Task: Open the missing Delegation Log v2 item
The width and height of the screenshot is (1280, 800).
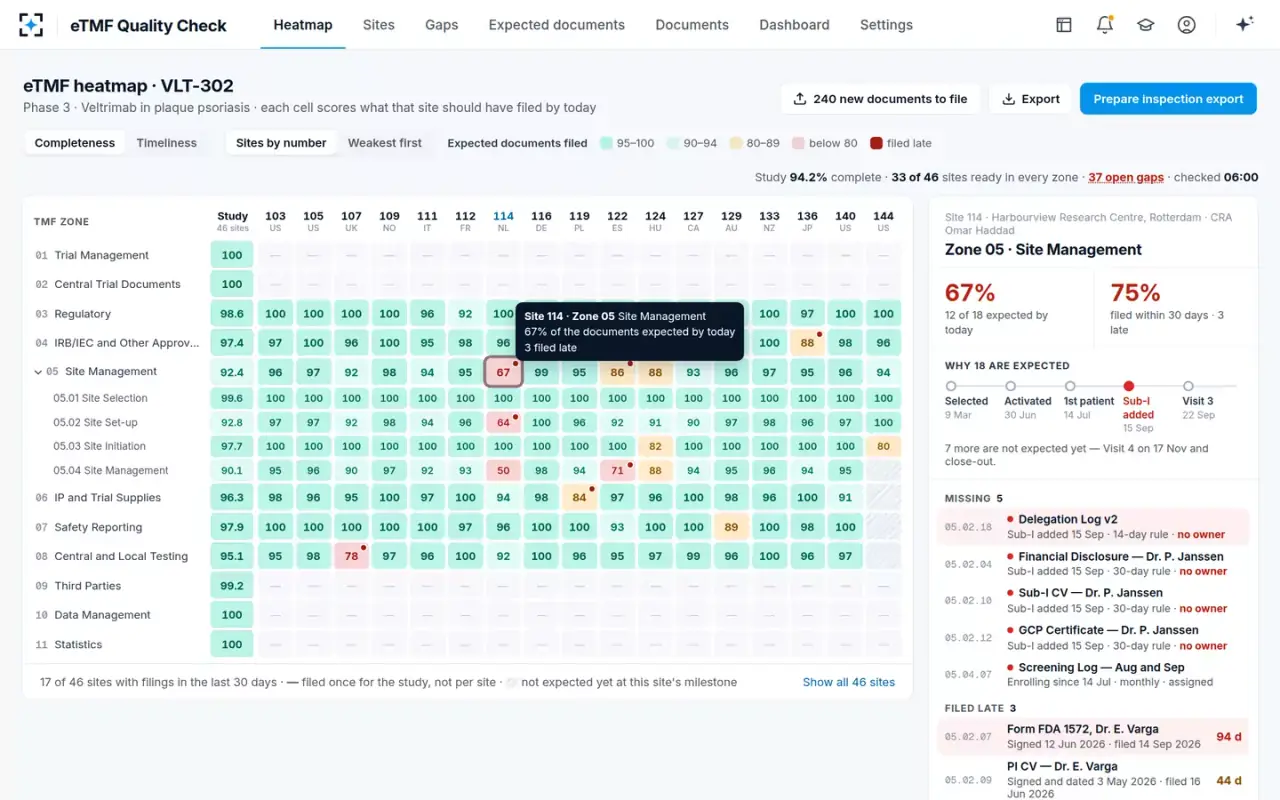Action: pos(1094,526)
